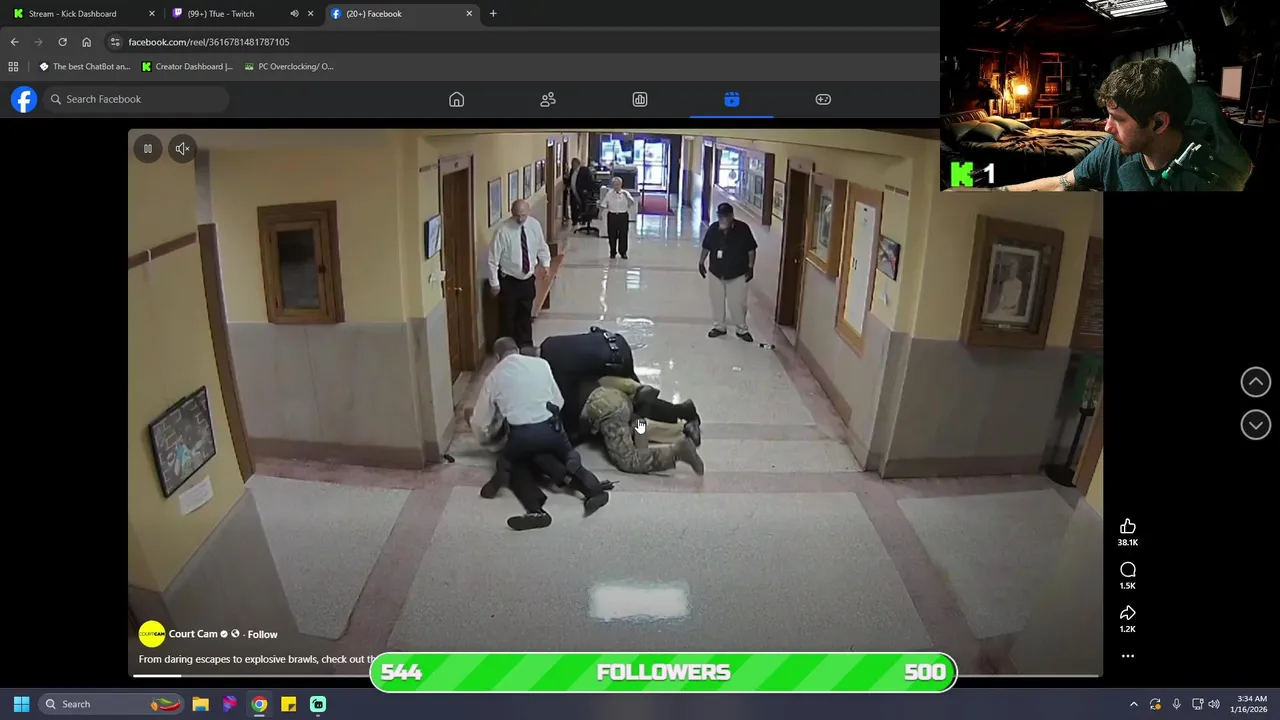Go to next reel down chevron
The height and width of the screenshot is (720, 1280).
coord(1256,425)
